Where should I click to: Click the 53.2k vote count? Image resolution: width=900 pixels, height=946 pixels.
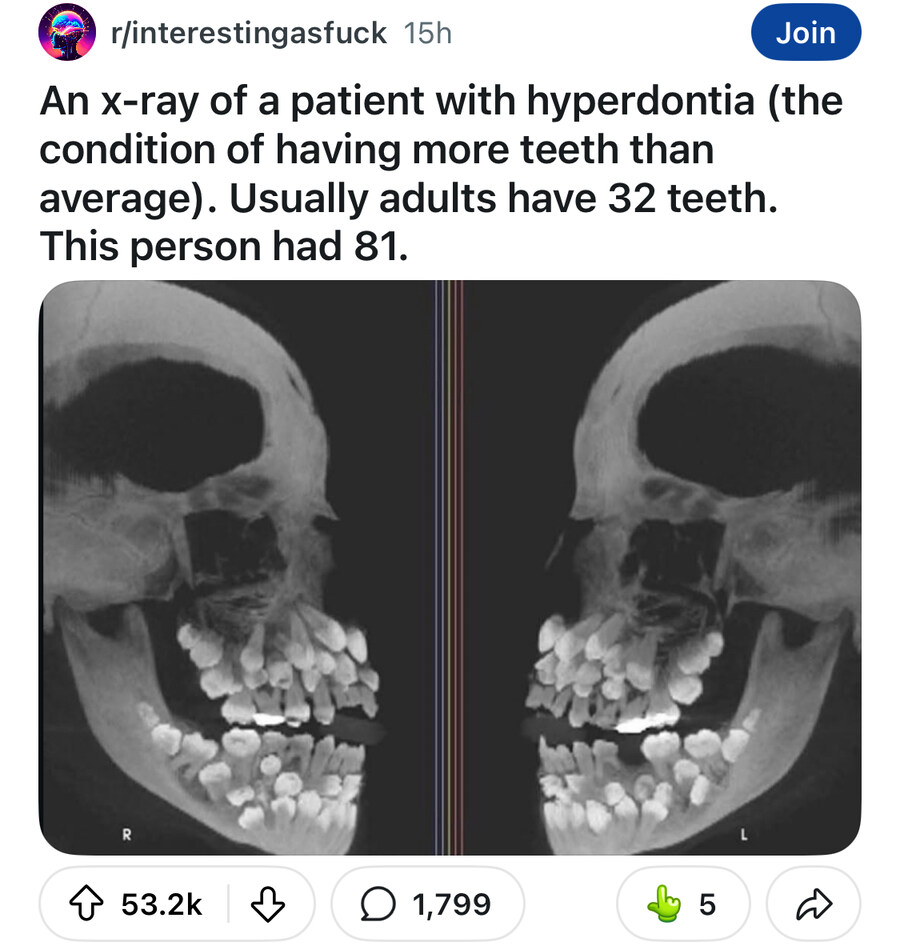pyautogui.click(x=162, y=904)
